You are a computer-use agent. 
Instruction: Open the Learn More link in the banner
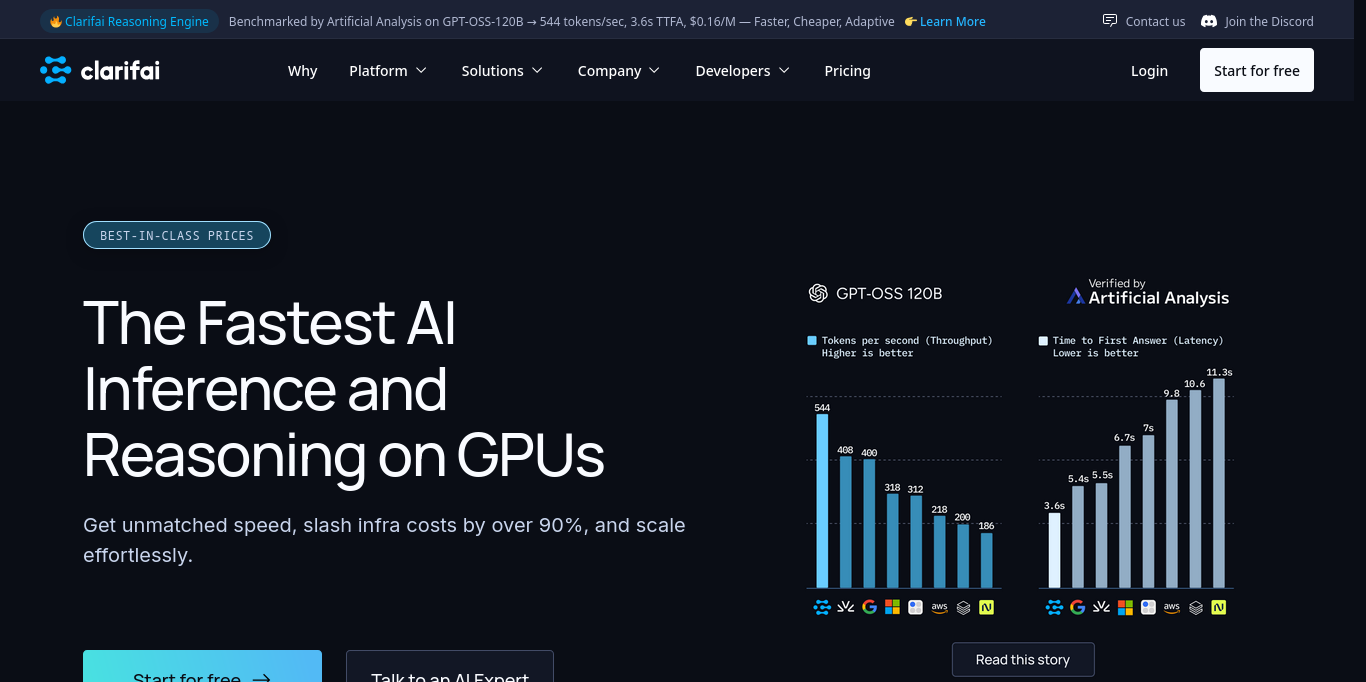coord(951,21)
